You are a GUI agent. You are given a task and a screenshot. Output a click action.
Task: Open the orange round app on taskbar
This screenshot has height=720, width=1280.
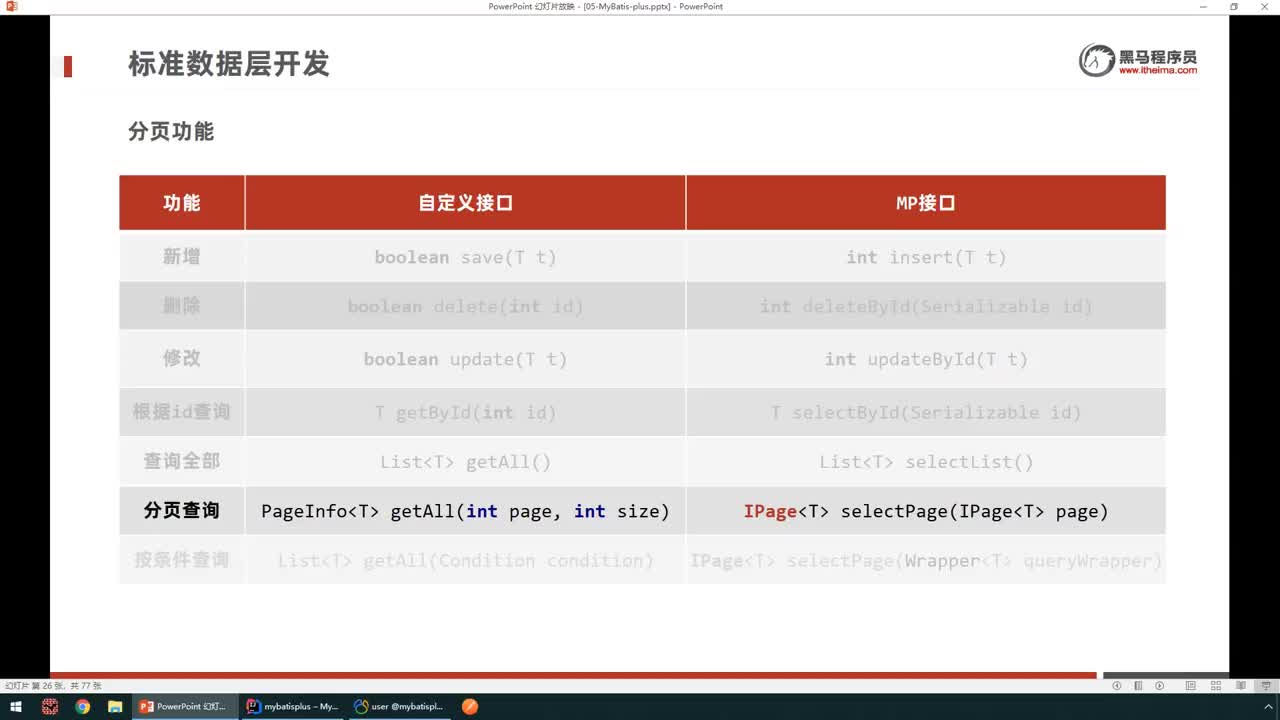pyautogui.click(x=470, y=707)
